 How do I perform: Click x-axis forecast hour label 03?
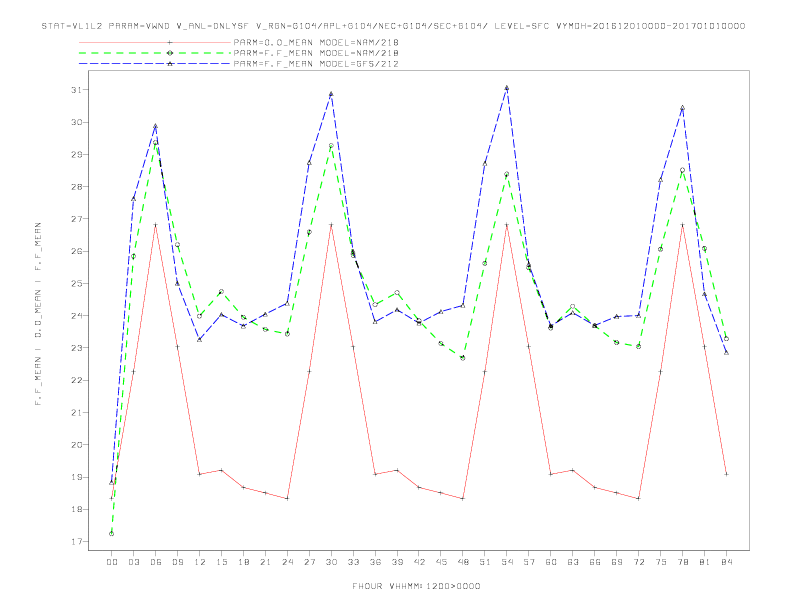tap(133, 562)
